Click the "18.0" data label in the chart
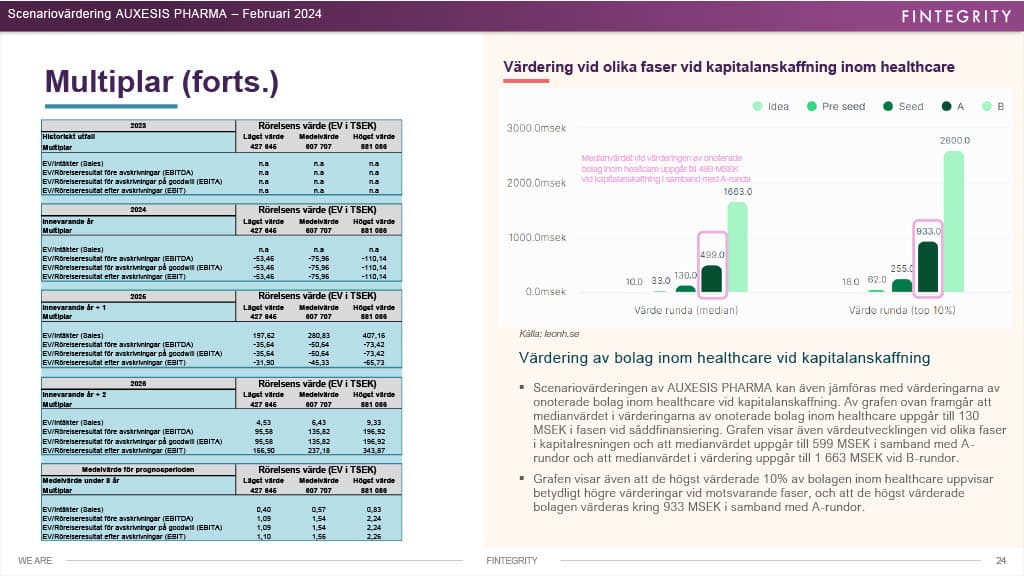Viewport: 1024px width, 576px height. 850,281
